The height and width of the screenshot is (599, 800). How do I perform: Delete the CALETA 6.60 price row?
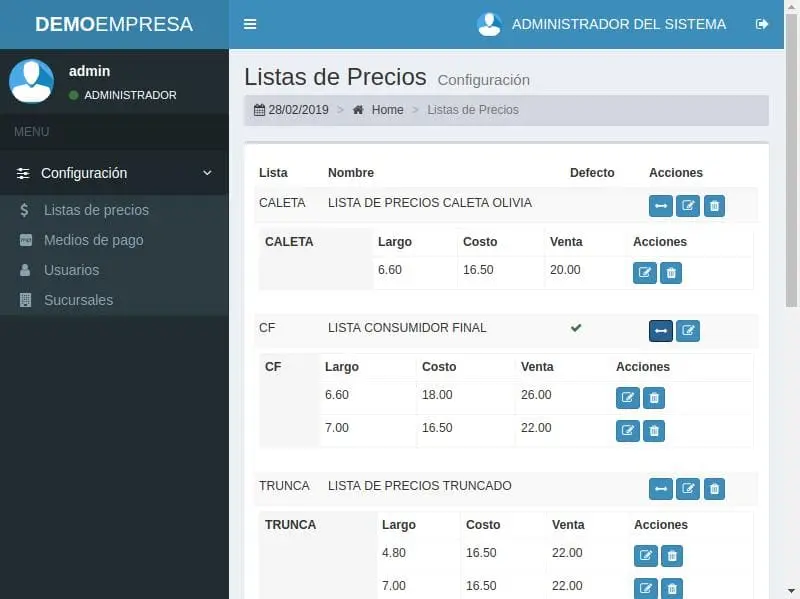tap(671, 272)
